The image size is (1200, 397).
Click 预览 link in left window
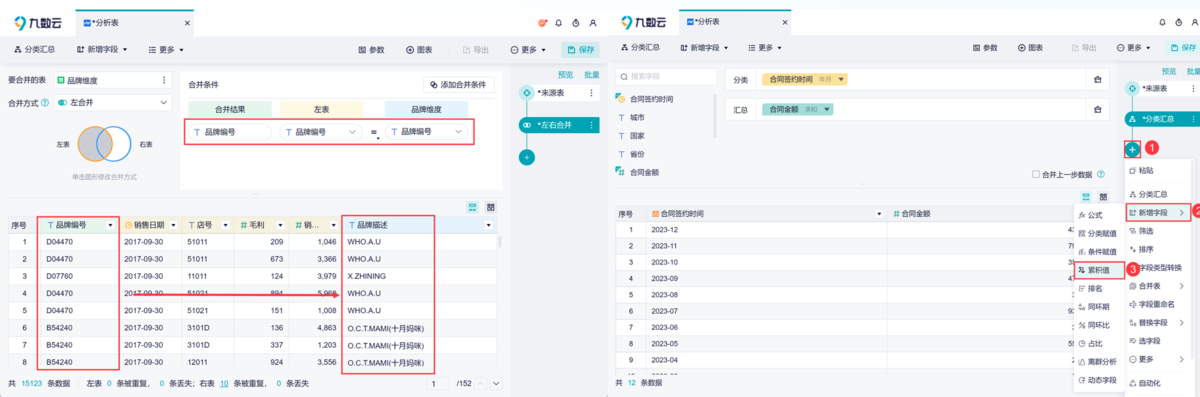click(x=566, y=74)
